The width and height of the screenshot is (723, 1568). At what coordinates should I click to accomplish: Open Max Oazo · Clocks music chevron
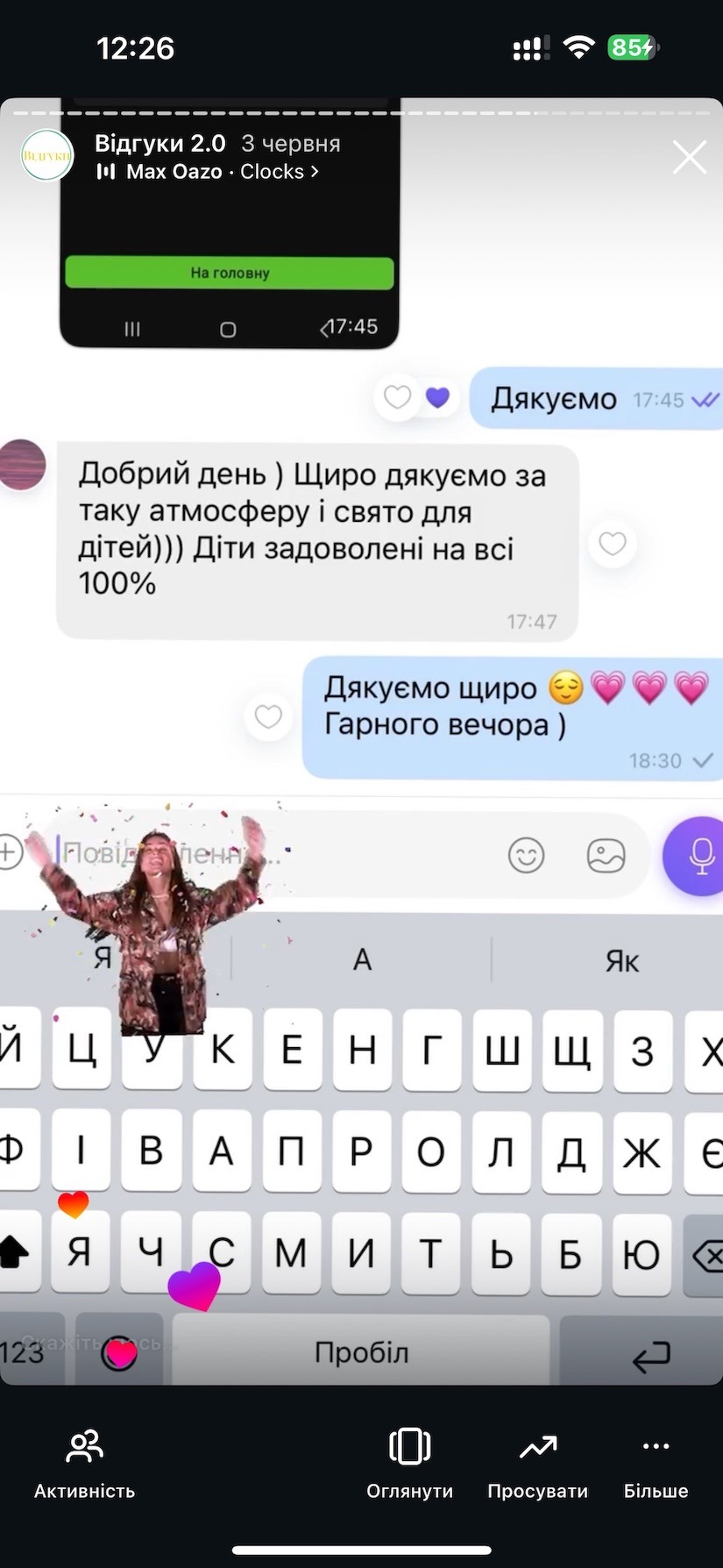pos(314,171)
